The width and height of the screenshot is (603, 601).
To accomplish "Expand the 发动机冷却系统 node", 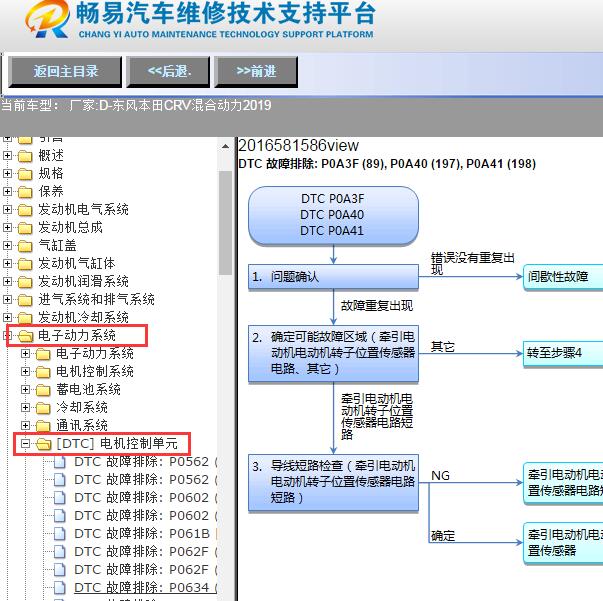I will tap(7, 317).
